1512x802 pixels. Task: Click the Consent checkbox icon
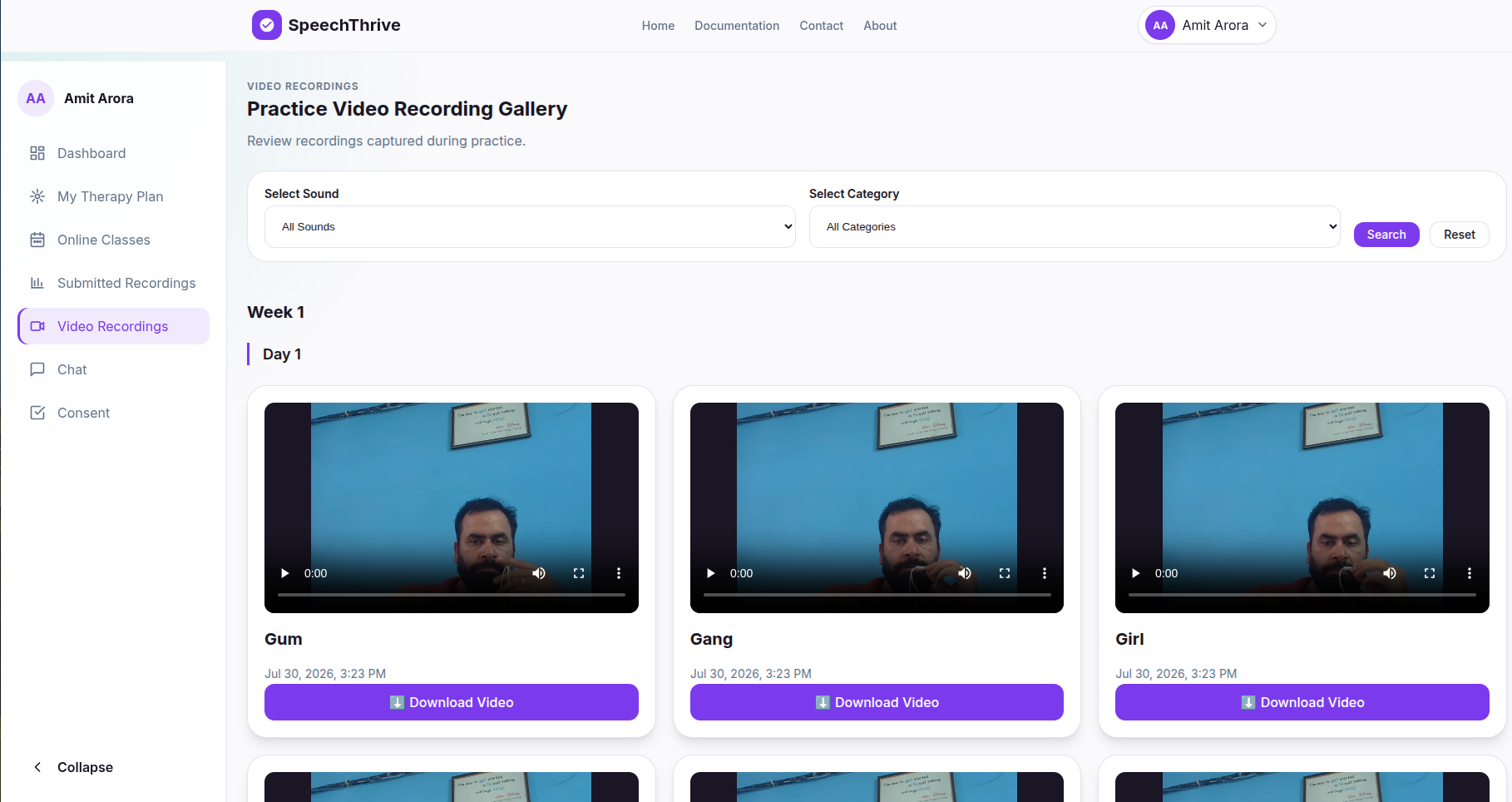[37, 413]
